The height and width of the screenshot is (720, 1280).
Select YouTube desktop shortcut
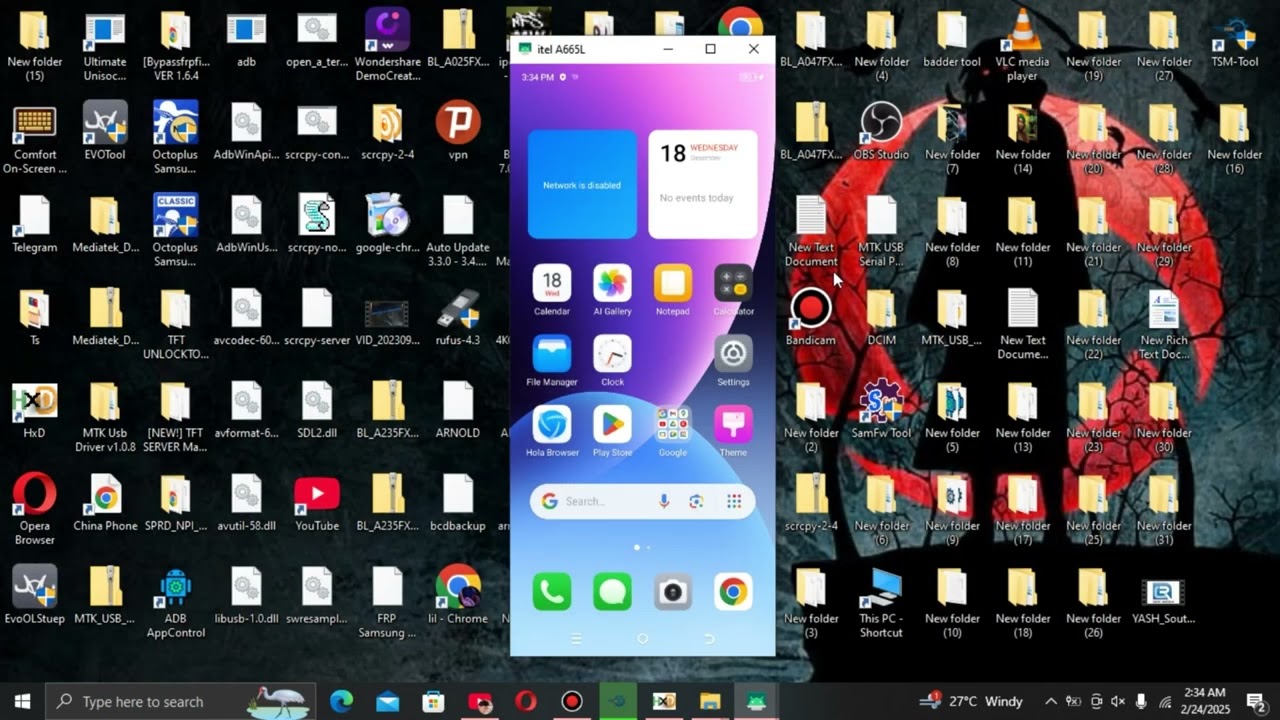click(317, 504)
